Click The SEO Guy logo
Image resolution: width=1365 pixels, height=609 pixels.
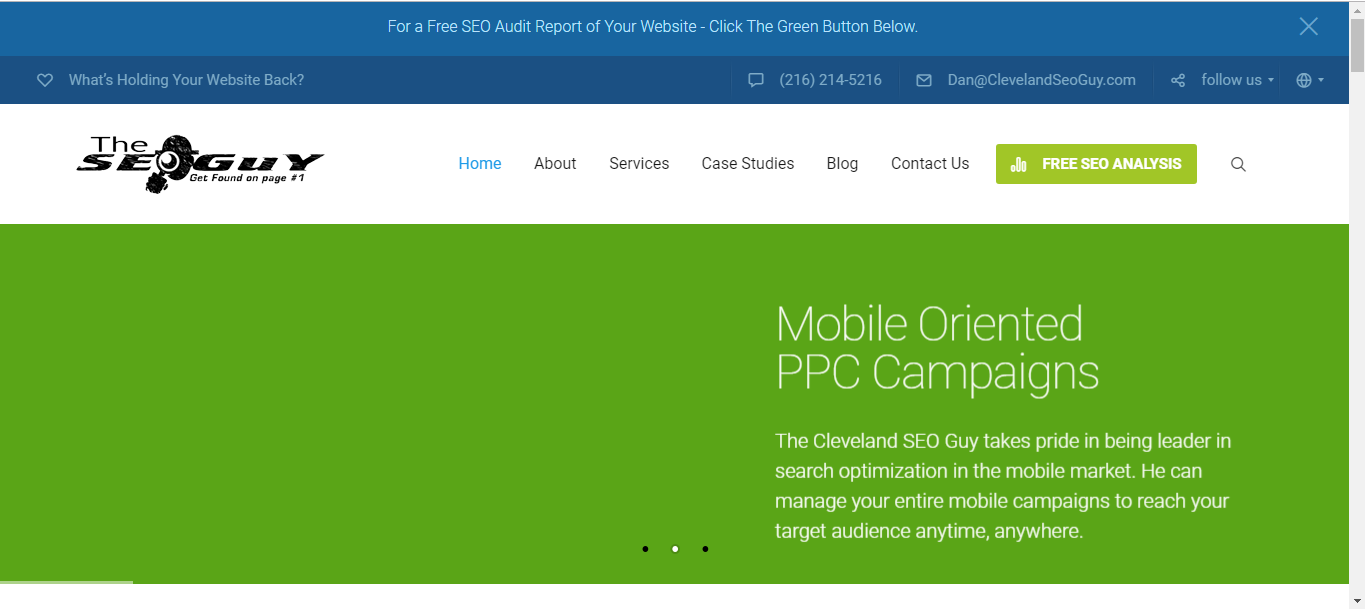200,164
